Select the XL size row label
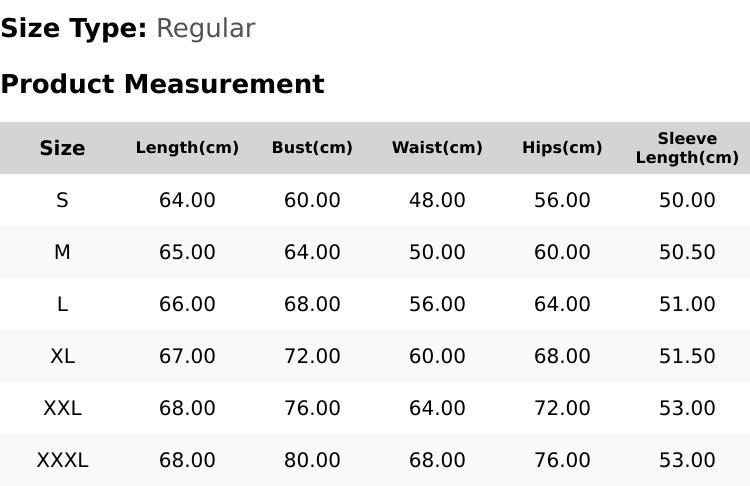 (62, 356)
